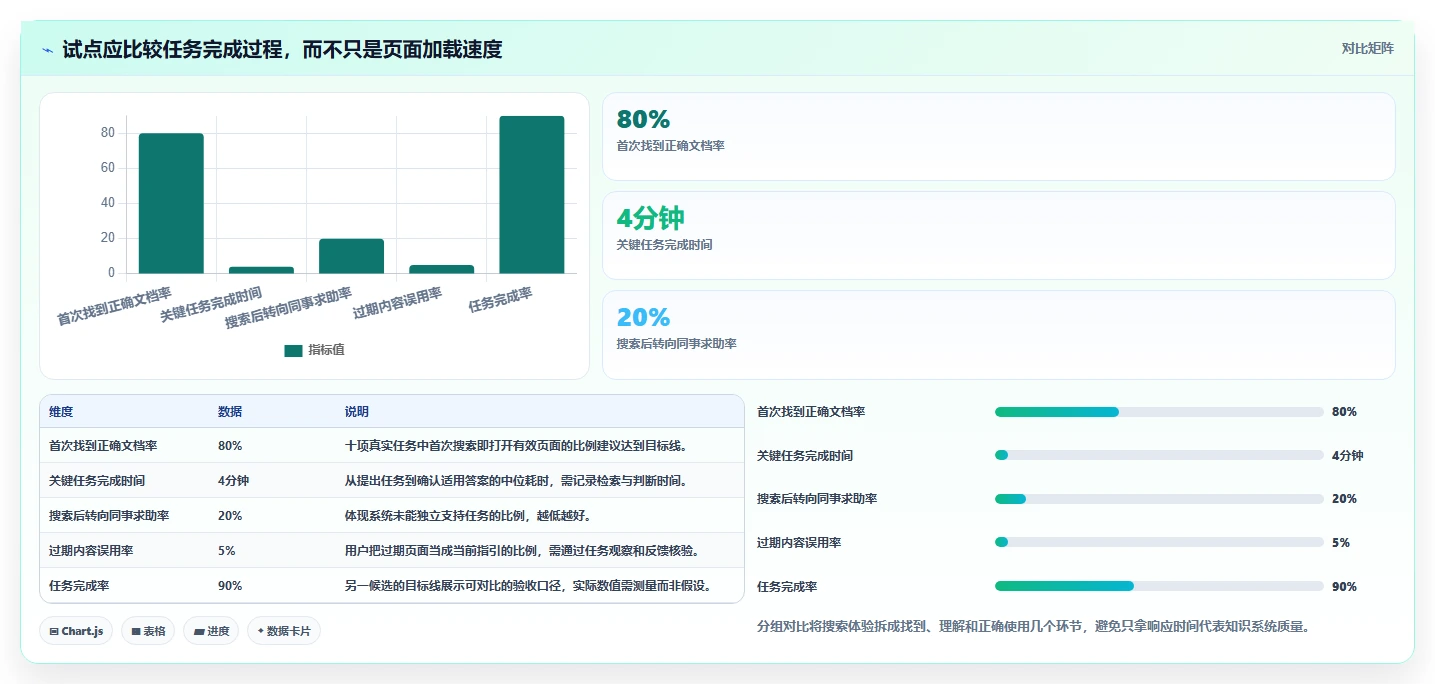
Task: Click the icon inside the Chart.js chip
Action: tap(54, 632)
